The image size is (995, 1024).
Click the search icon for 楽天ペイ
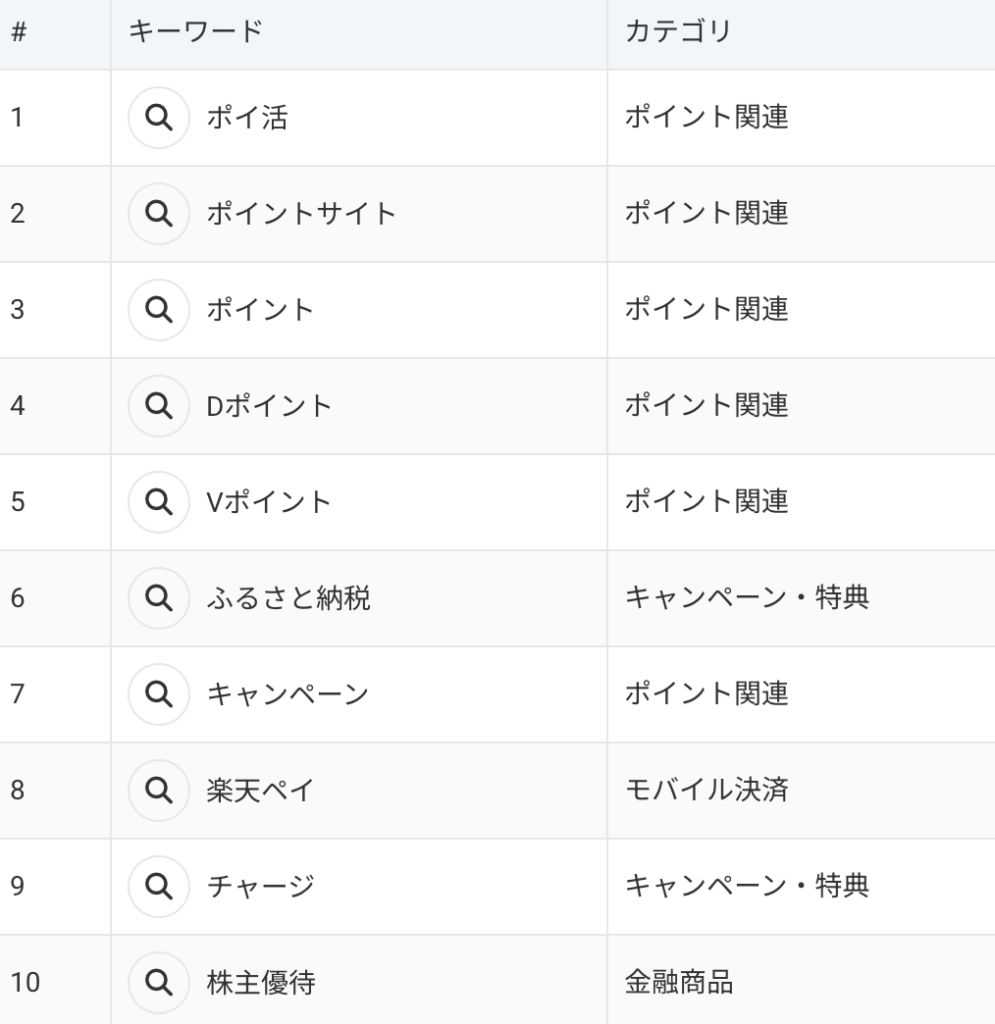click(x=157, y=790)
